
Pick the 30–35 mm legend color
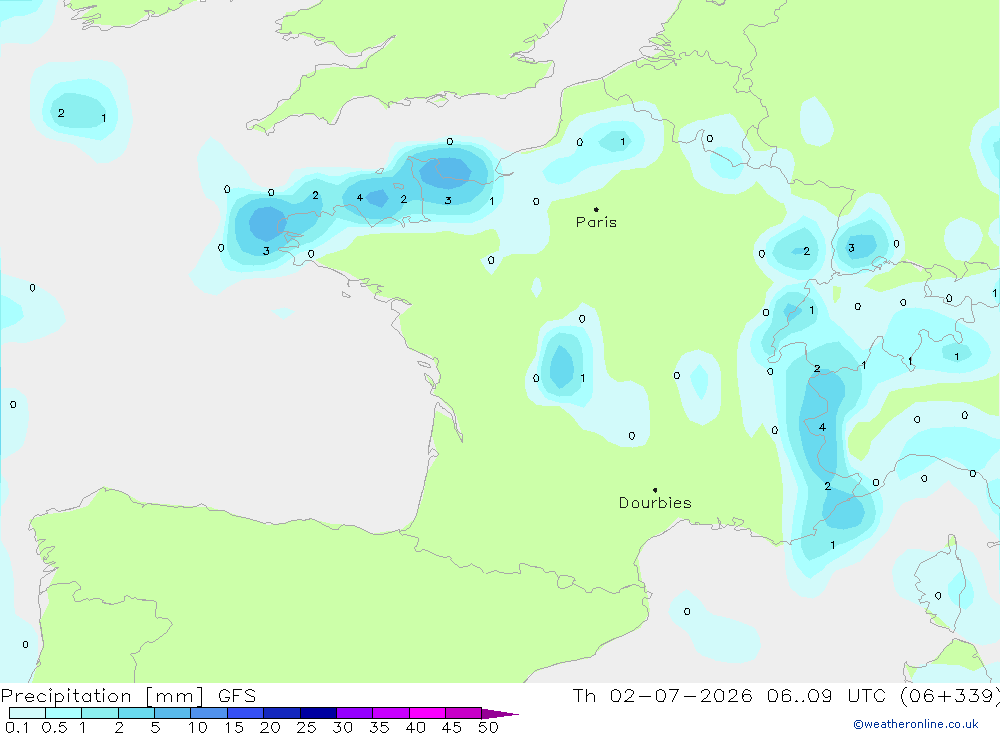pyautogui.click(x=355, y=713)
